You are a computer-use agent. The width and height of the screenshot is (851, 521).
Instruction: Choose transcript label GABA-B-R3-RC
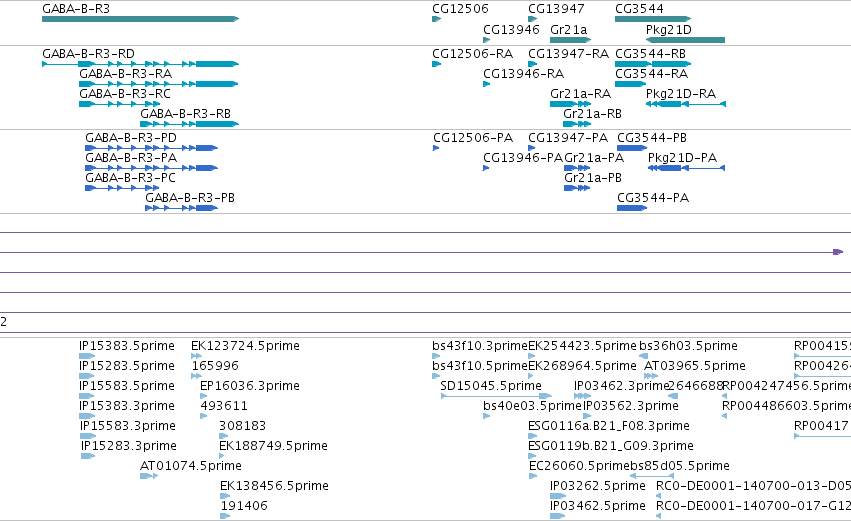pos(125,94)
